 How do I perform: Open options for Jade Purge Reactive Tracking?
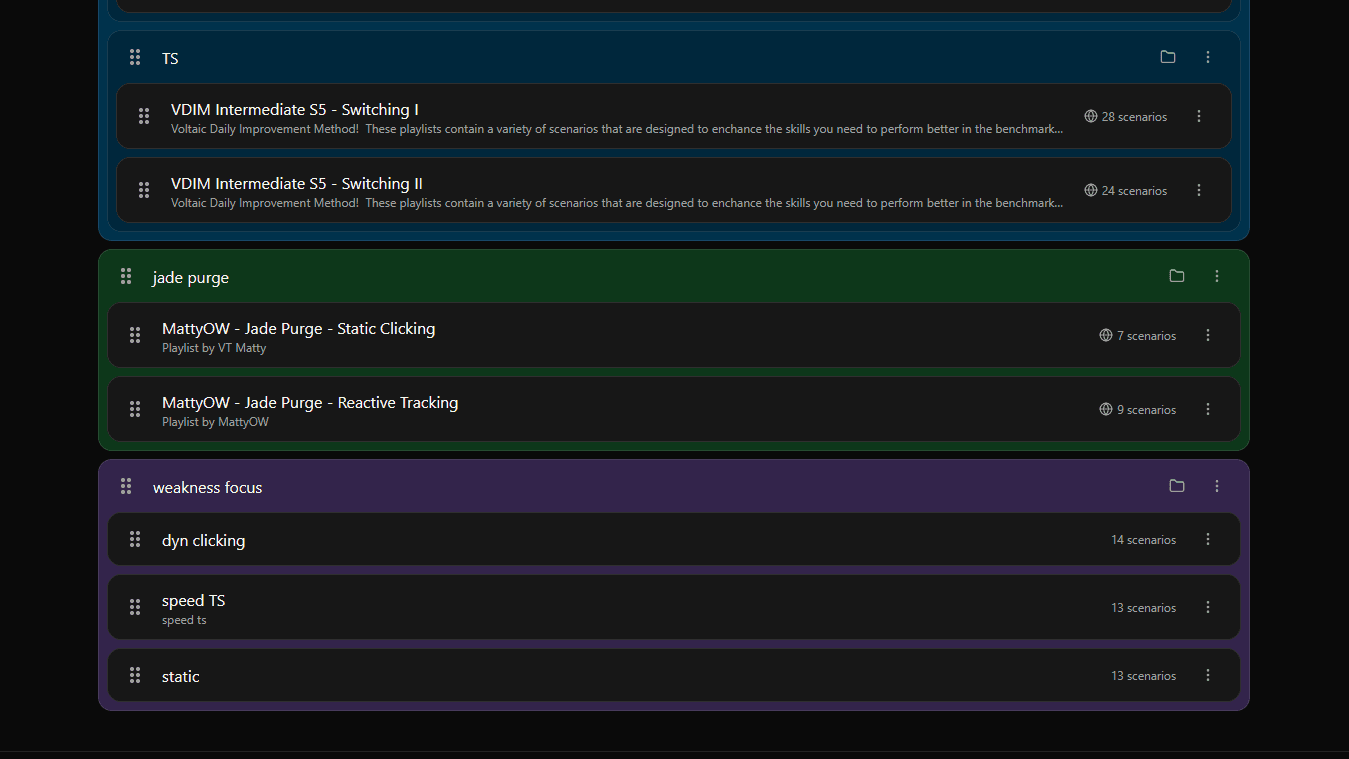[x=1208, y=409]
